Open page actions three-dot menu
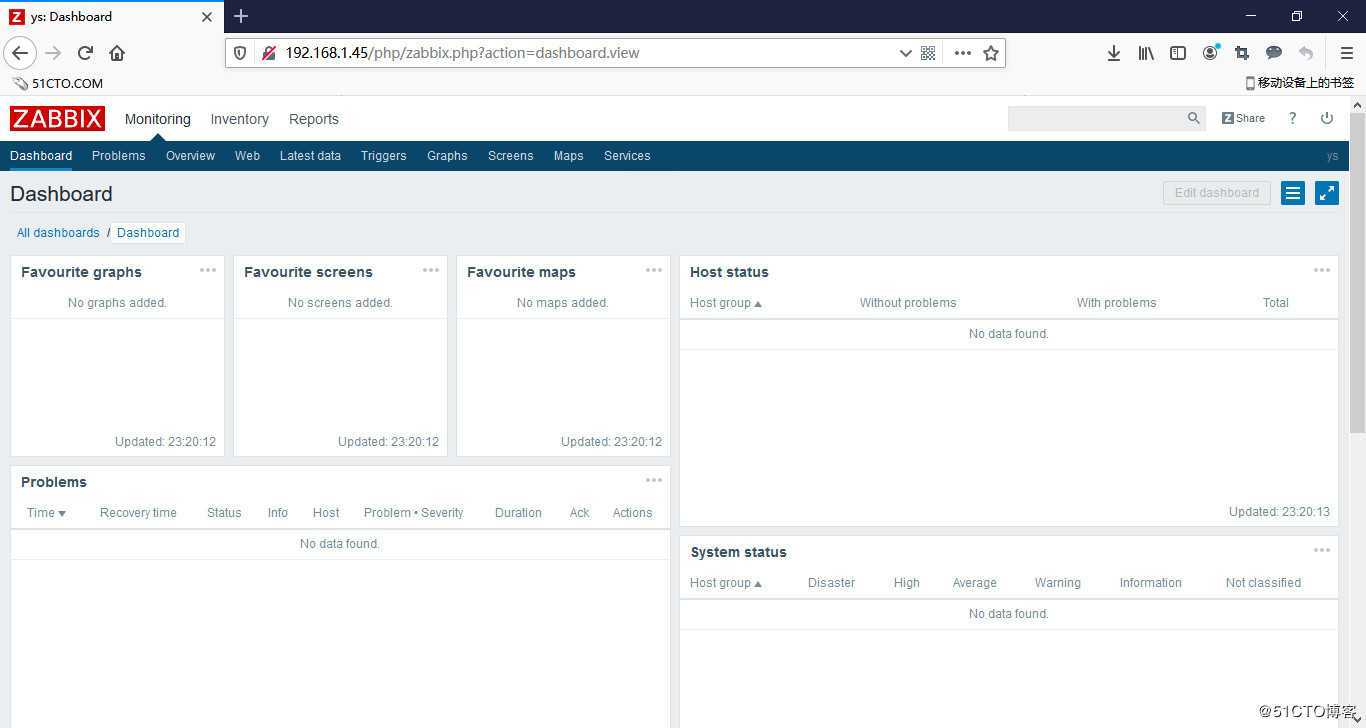 pyautogui.click(x=962, y=53)
